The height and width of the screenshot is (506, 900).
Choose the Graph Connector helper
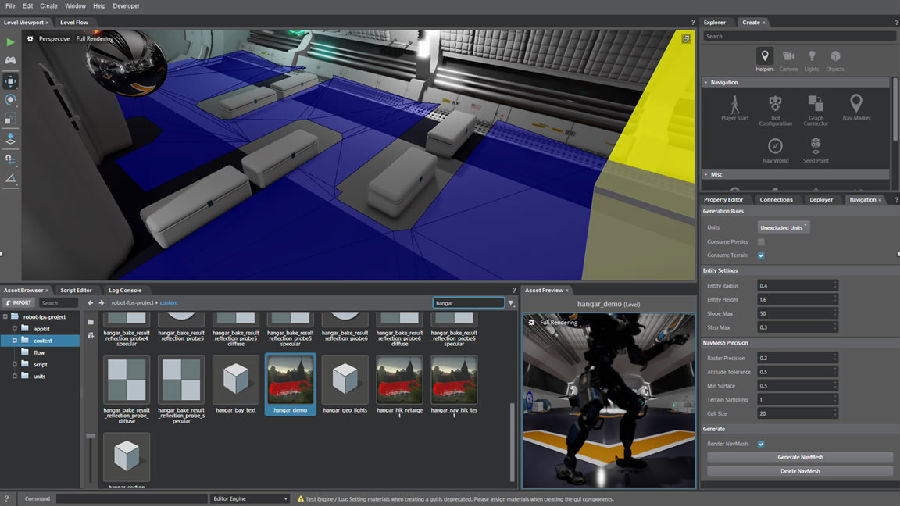[x=816, y=110]
